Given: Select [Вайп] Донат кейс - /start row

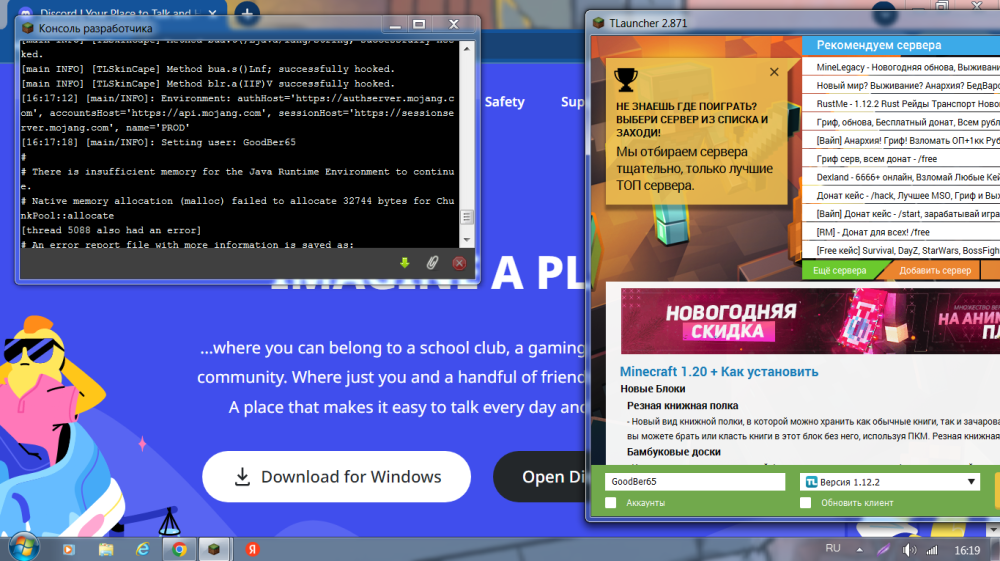Looking at the screenshot, I should tap(901, 214).
